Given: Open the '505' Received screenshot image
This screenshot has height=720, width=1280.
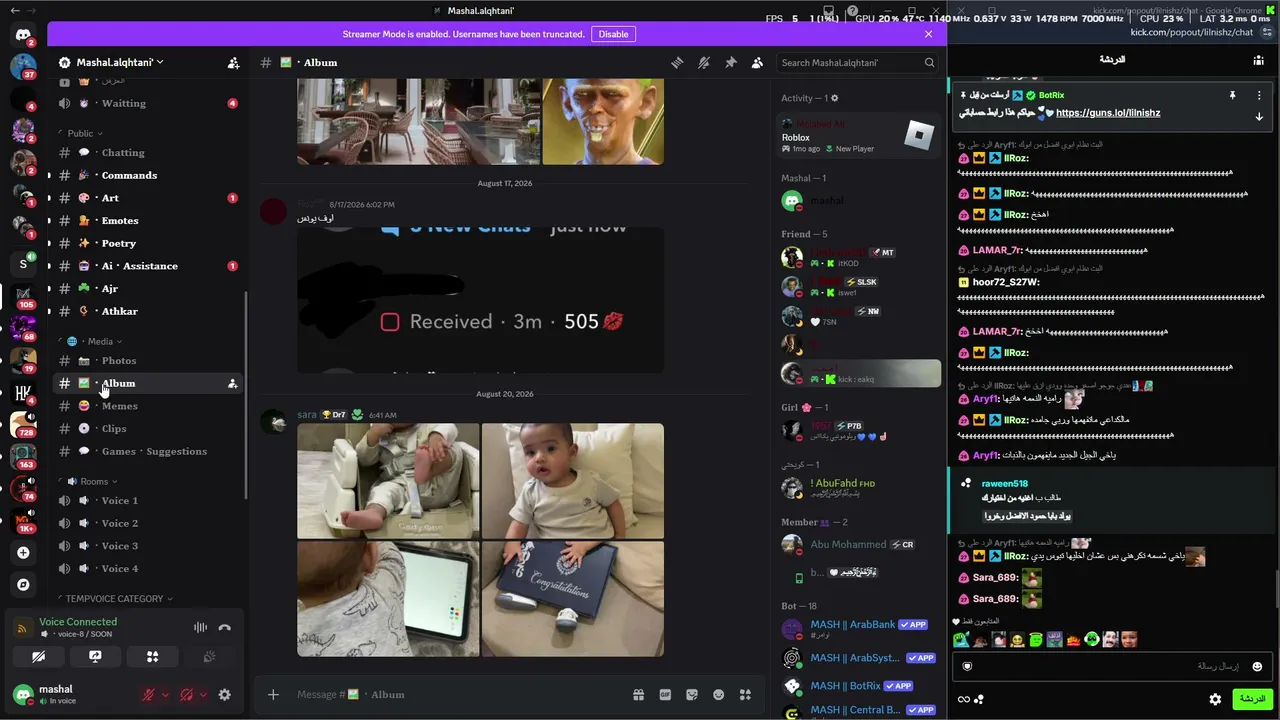Looking at the screenshot, I should [x=480, y=300].
